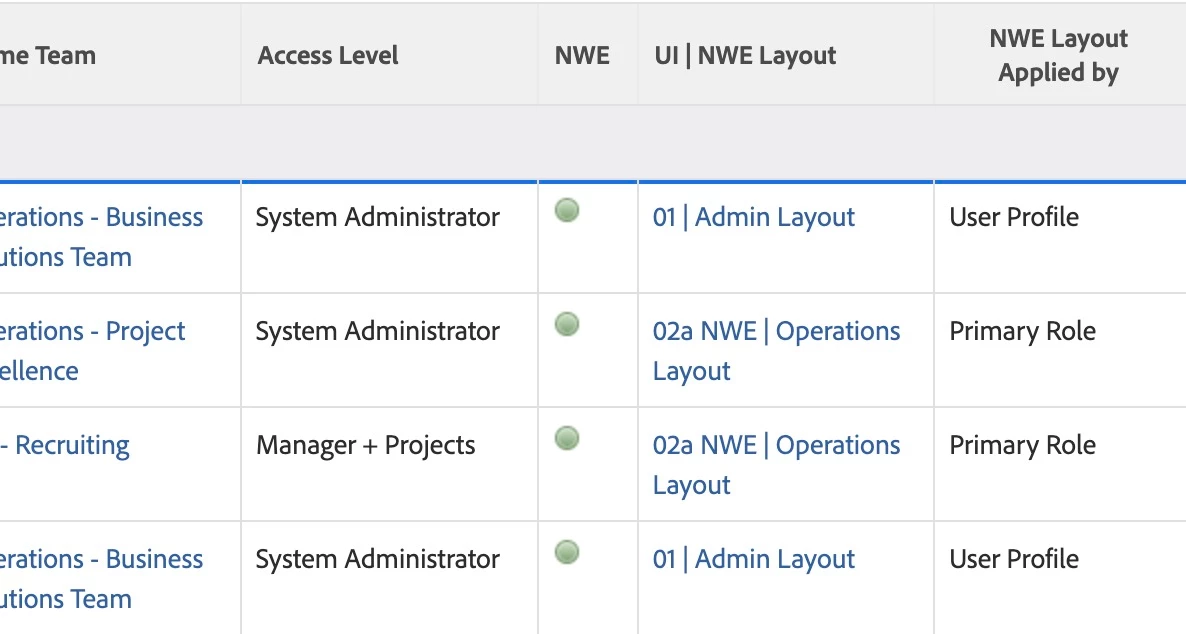Click the Home Team column header
The height and width of the screenshot is (634, 1186).
[50, 55]
